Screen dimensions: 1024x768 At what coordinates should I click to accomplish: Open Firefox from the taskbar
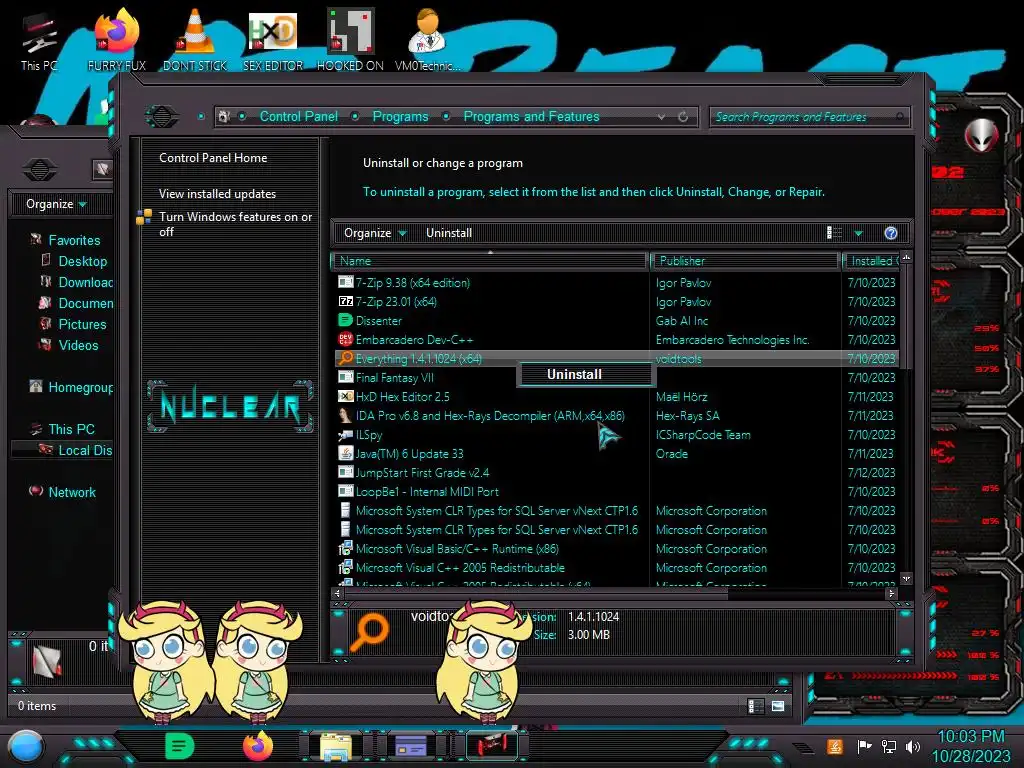coord(258,746)
